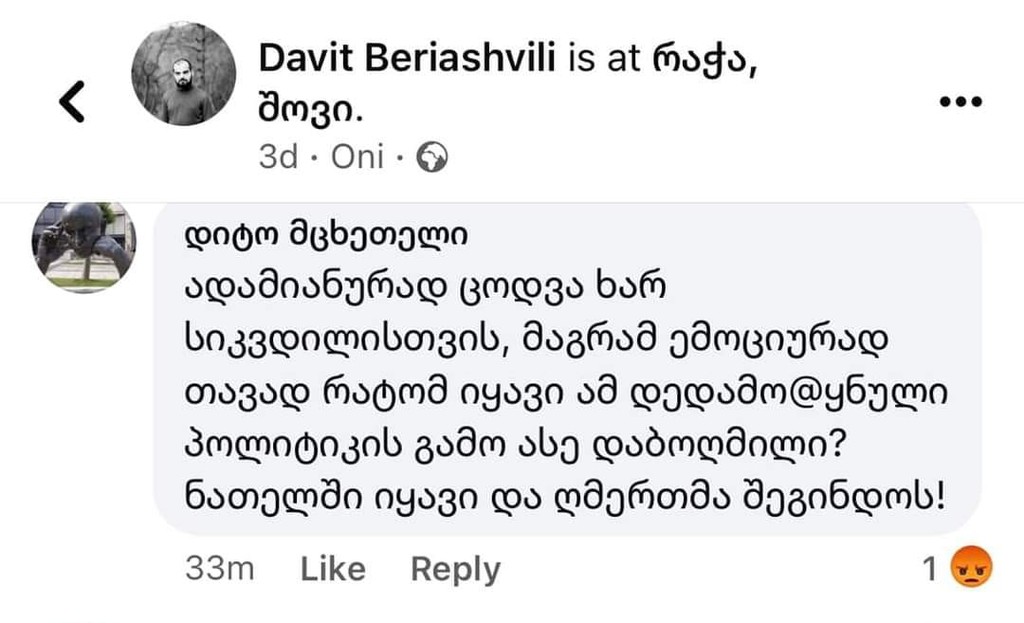Reply to the comment
1024x623 pixels.
[455, 569]
